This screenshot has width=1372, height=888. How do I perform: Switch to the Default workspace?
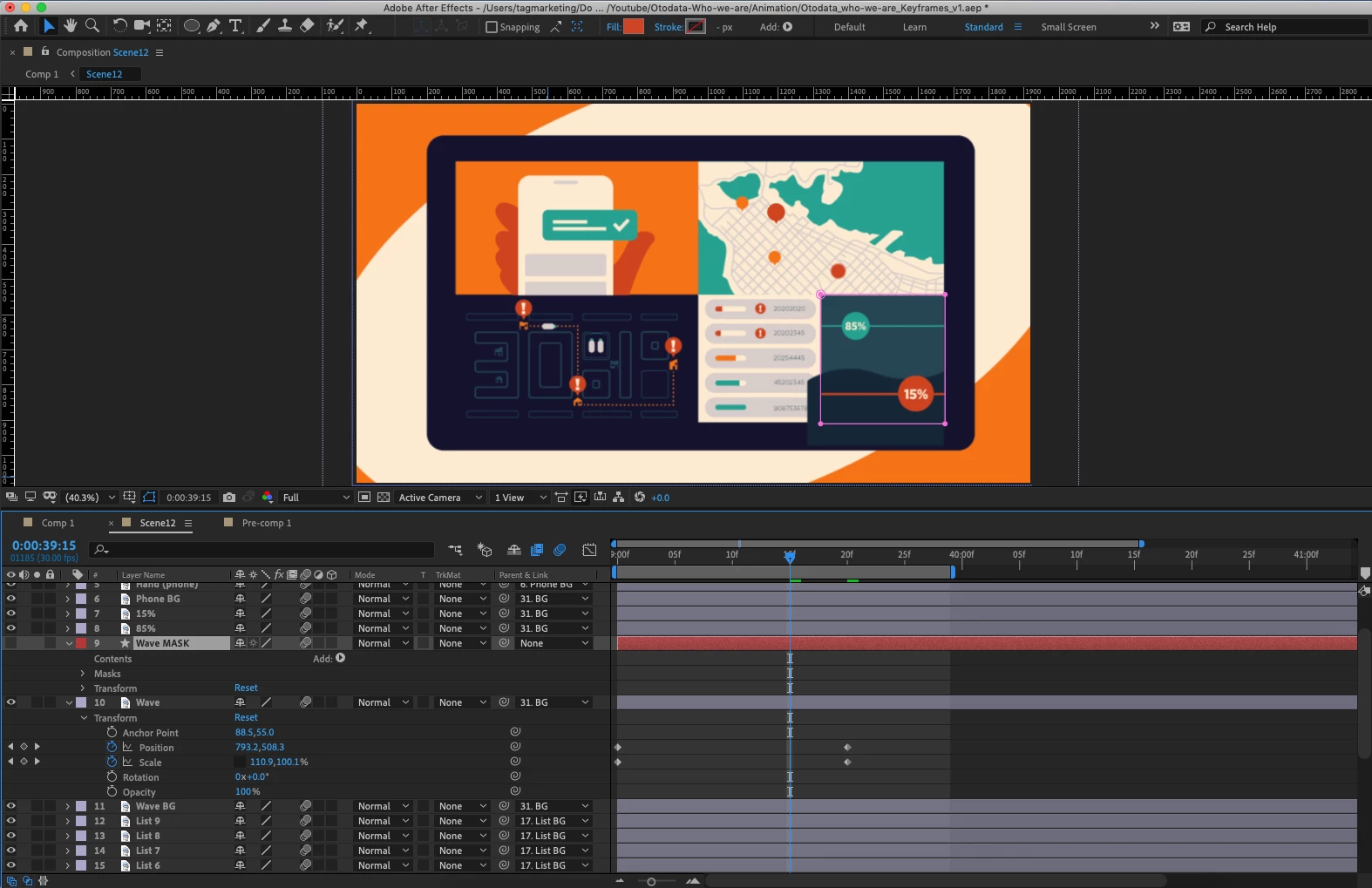(850, 27)
